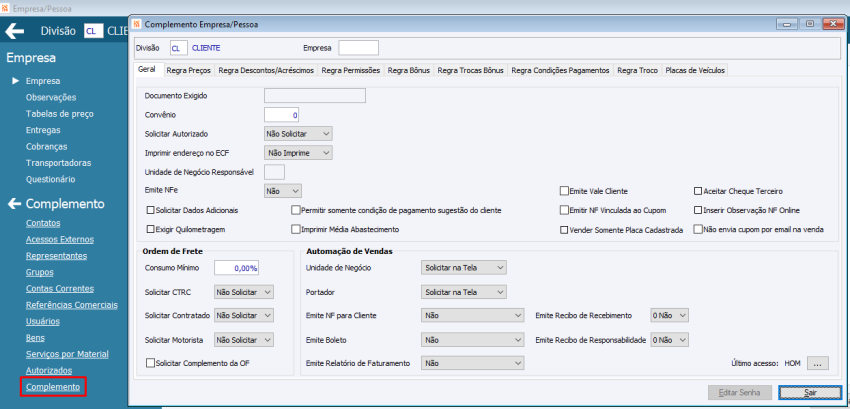The width and height of the screenshot is (850, 409).
Task: Toggle Emite Vale Cliente checkbox
Action: [563, 190]
